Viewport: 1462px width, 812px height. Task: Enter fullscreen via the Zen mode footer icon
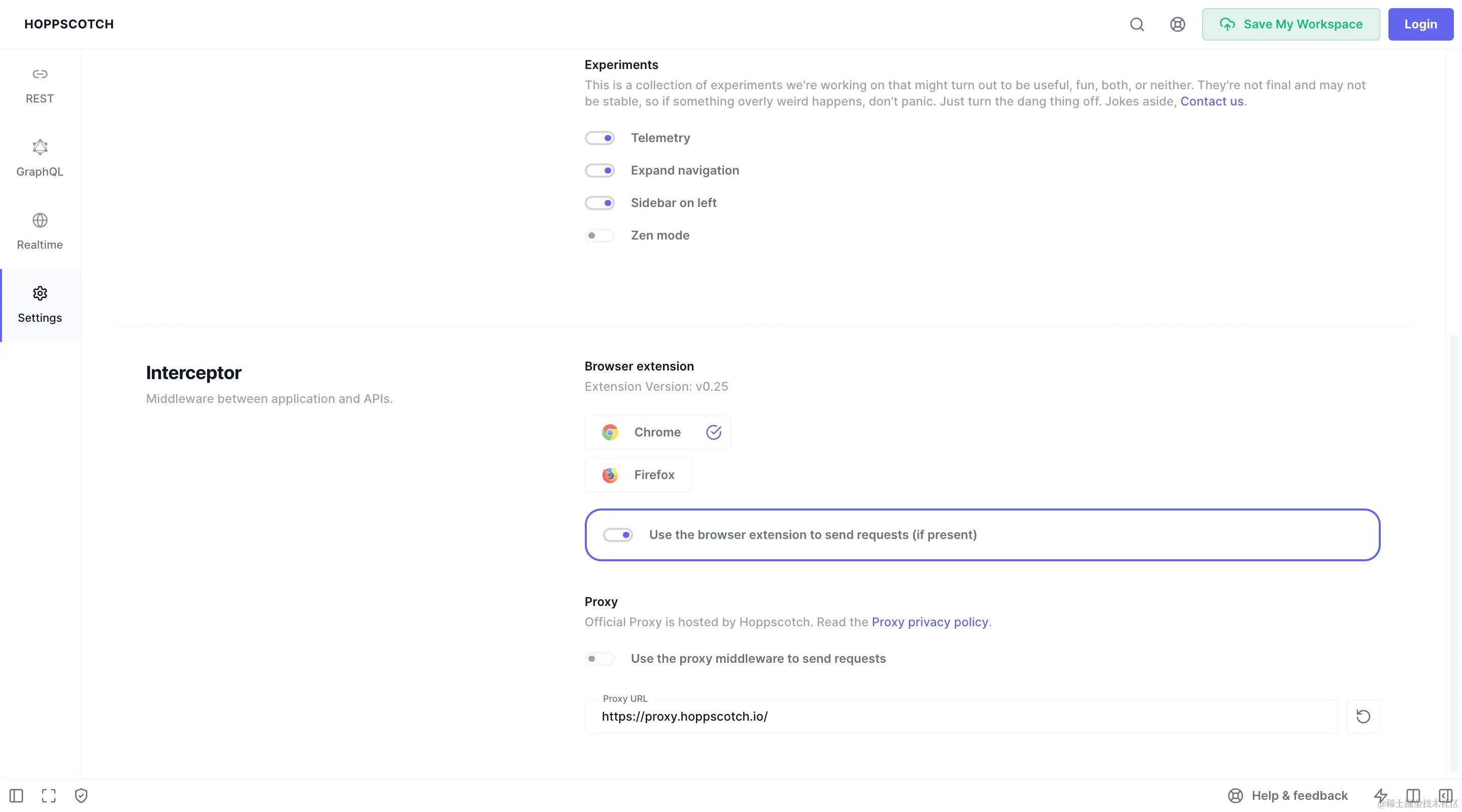[49, 796]
